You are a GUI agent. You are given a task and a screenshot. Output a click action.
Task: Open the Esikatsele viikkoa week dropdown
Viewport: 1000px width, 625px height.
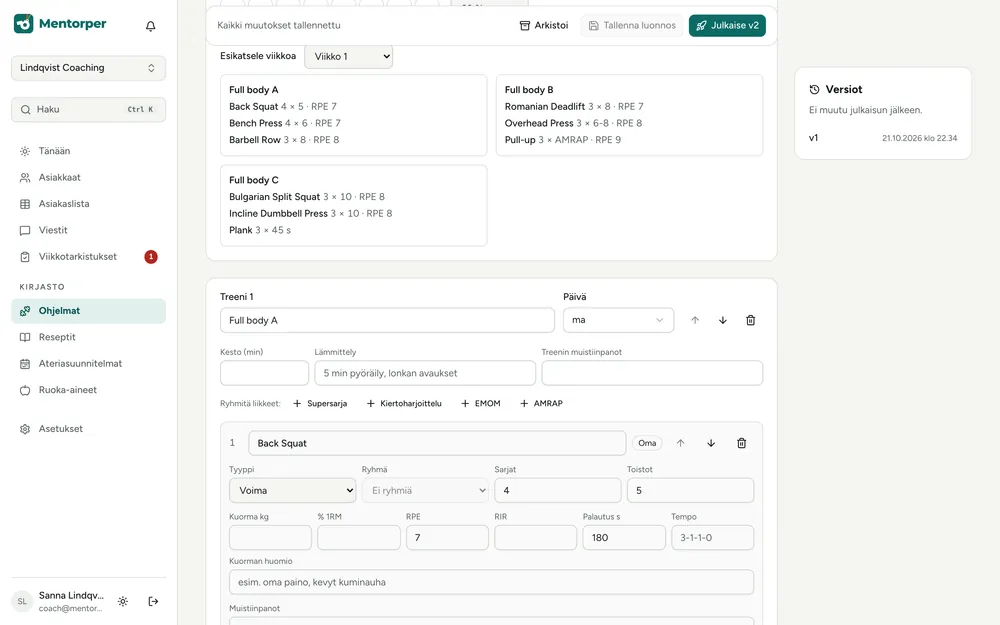[349, 56]
